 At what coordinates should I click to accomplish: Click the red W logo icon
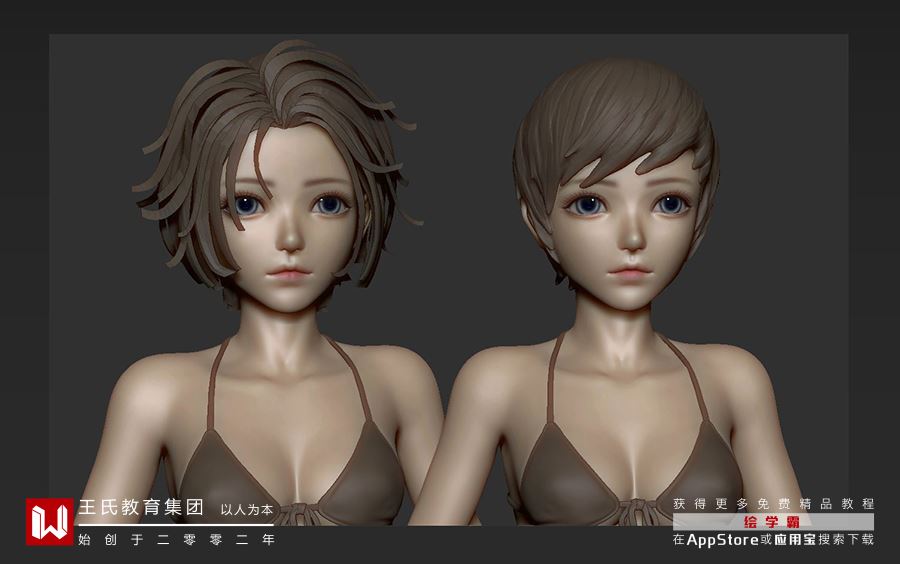49,522
